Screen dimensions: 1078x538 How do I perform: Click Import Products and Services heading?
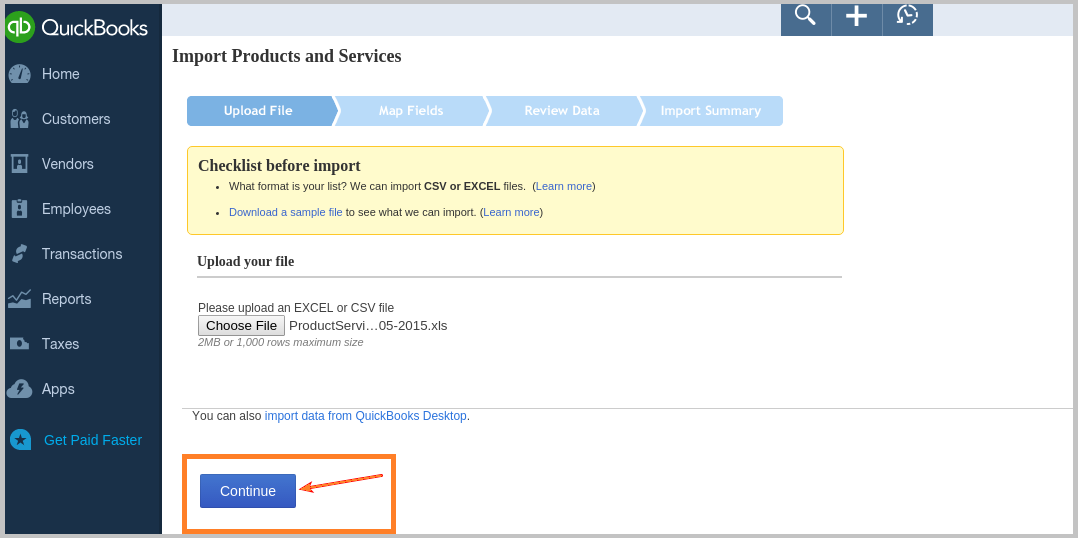[x=287, y=56]
